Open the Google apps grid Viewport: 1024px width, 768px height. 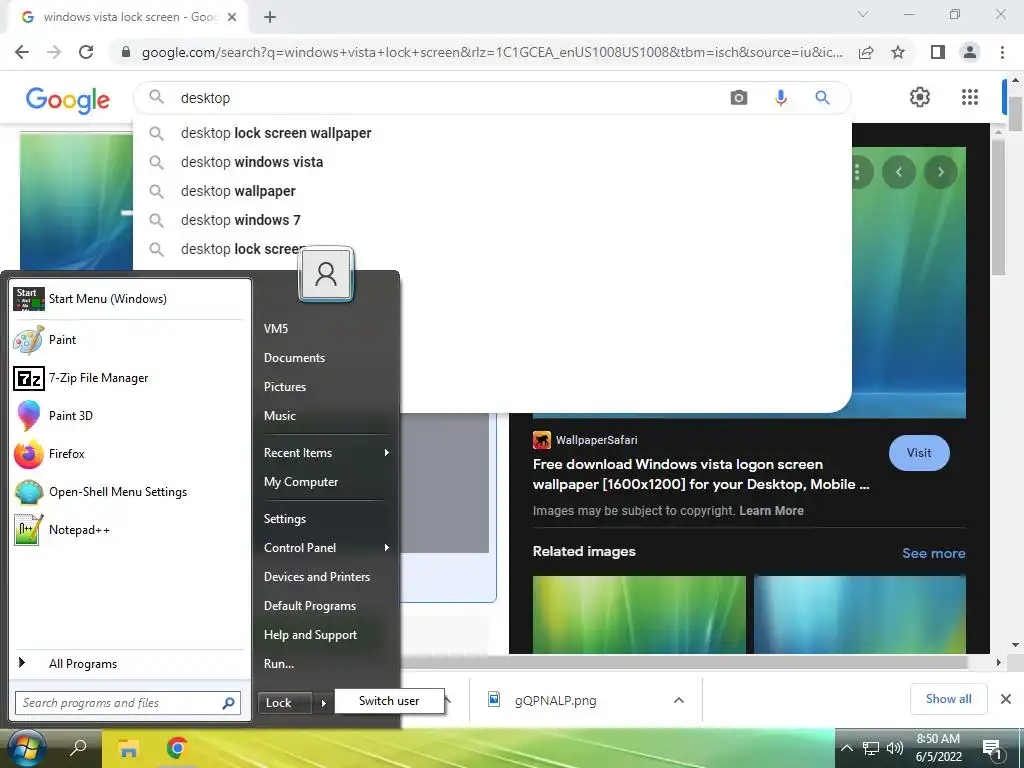click(970, 97)
